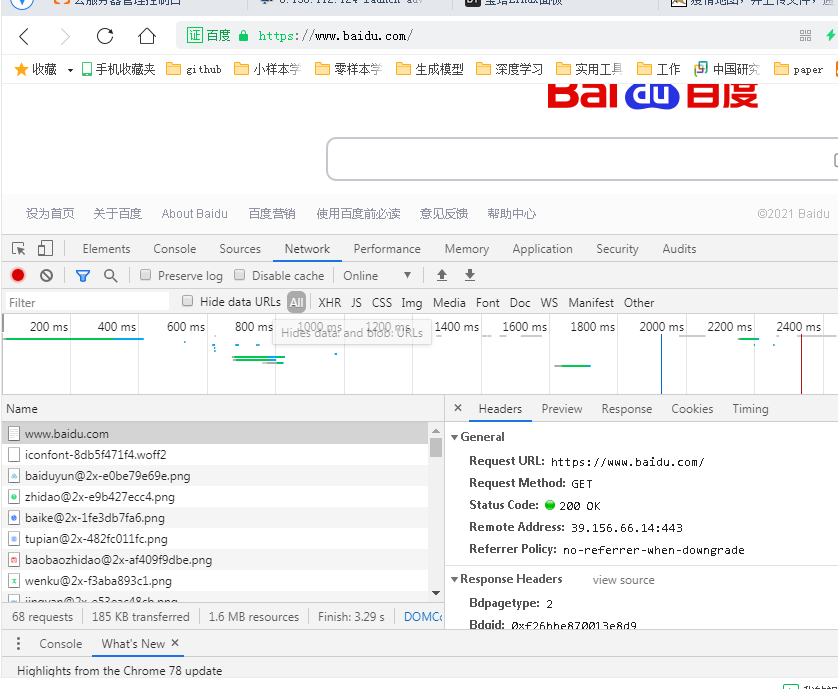Screen dimensions: 838x689
Task: Open the Security tab
Action: coord(617,249)
